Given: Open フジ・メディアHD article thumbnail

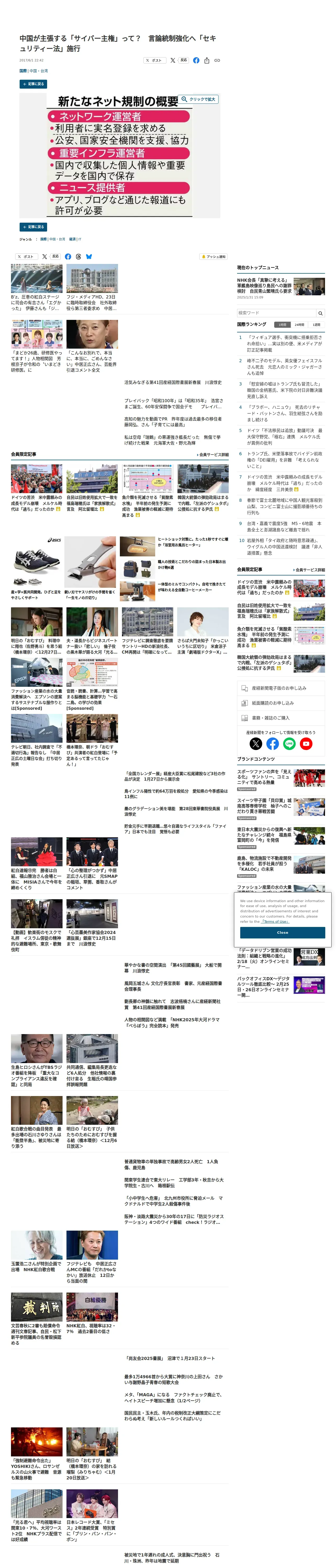Looking at the screenshot, I should tap(92, 278).
